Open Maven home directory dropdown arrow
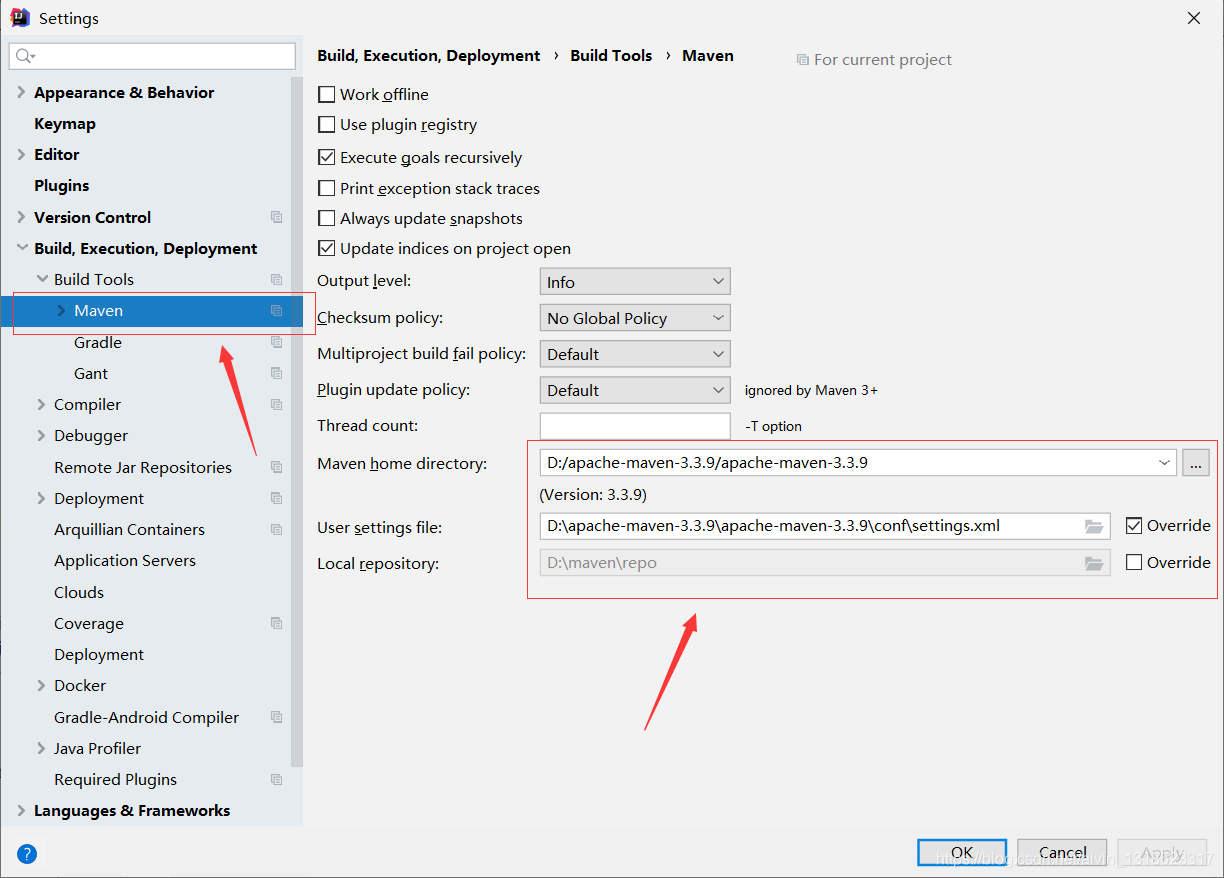 click(x=1164, y=463)
